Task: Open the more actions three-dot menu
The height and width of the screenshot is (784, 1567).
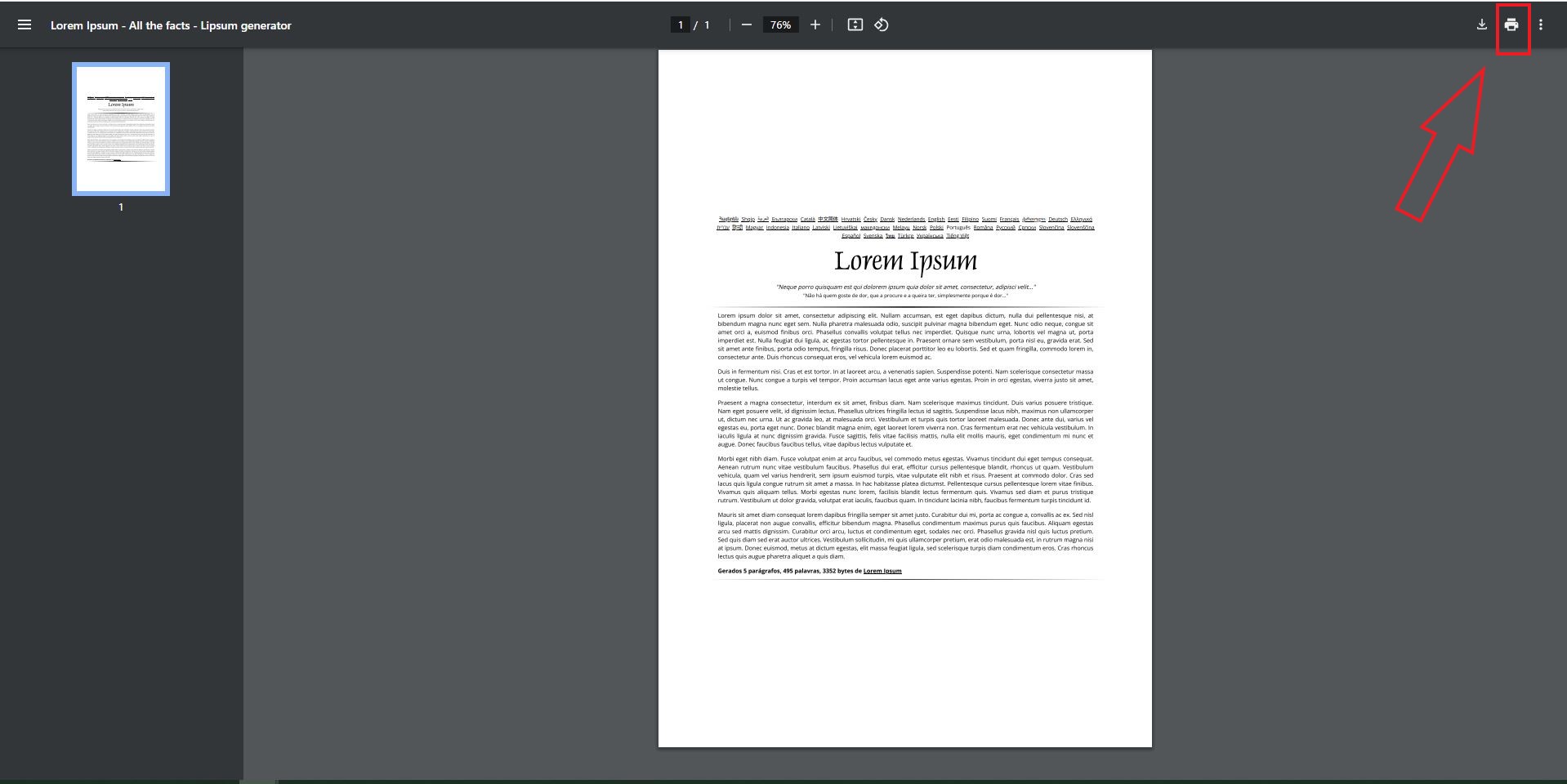Action: point(1541,24)
